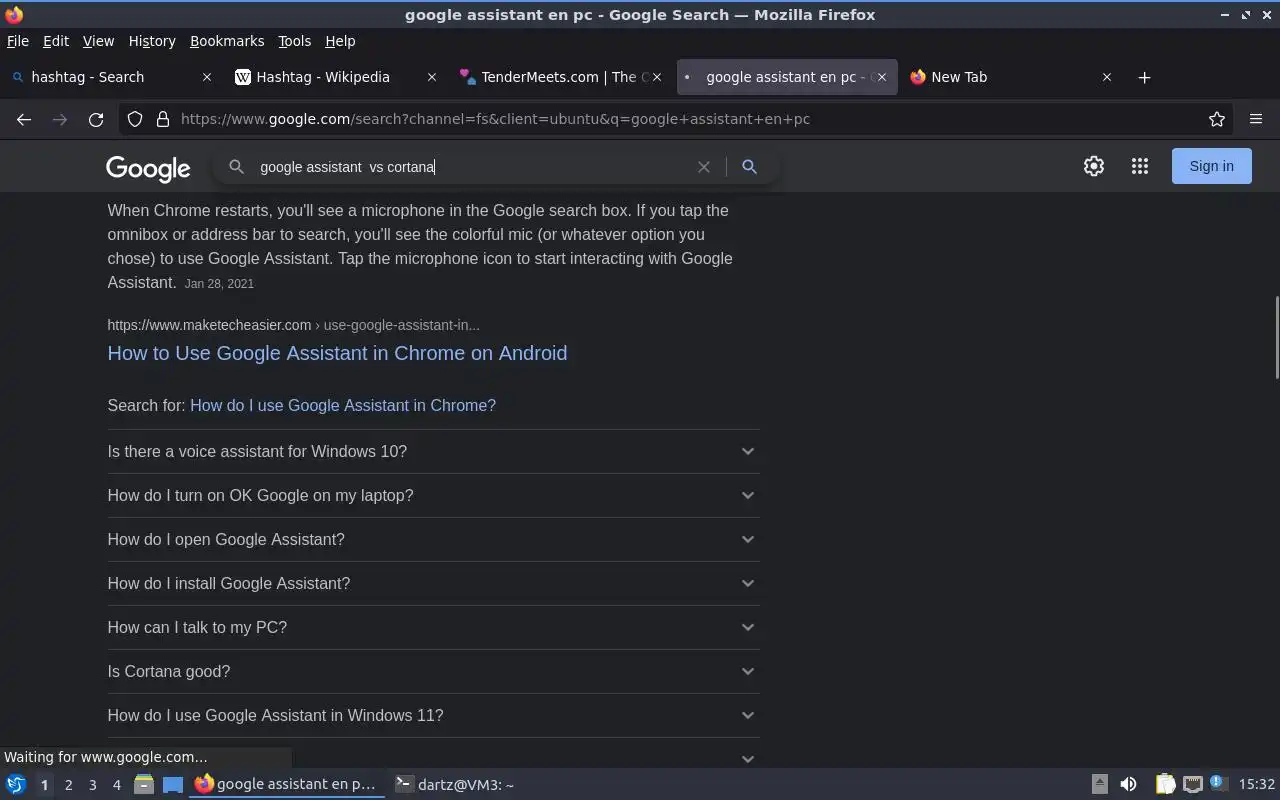Click the page vertical scrollbar thumb
1280x800 pixels.
(x=1276, y=337)
